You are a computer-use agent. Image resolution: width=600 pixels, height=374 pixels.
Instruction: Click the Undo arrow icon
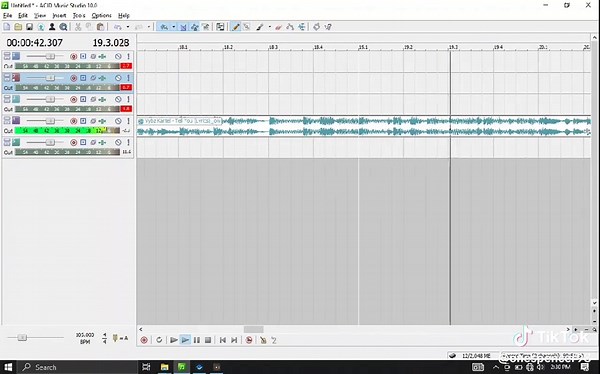click(118, 27)
